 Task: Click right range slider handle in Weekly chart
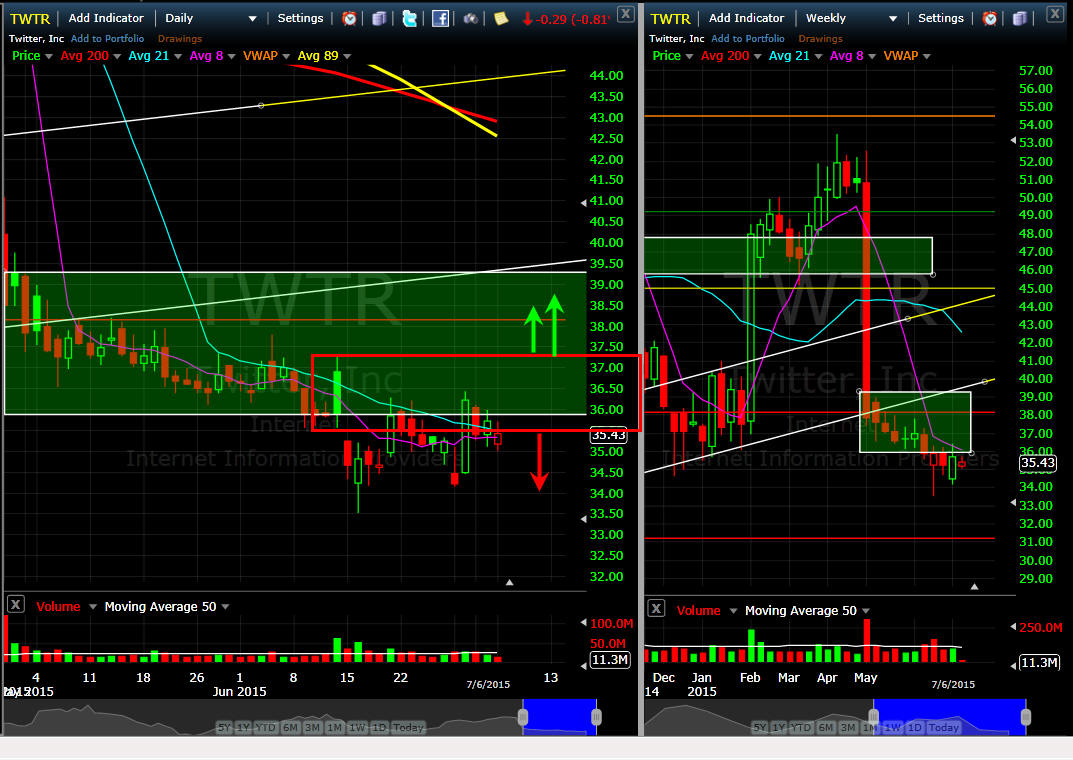click(x=1026, y=717)
